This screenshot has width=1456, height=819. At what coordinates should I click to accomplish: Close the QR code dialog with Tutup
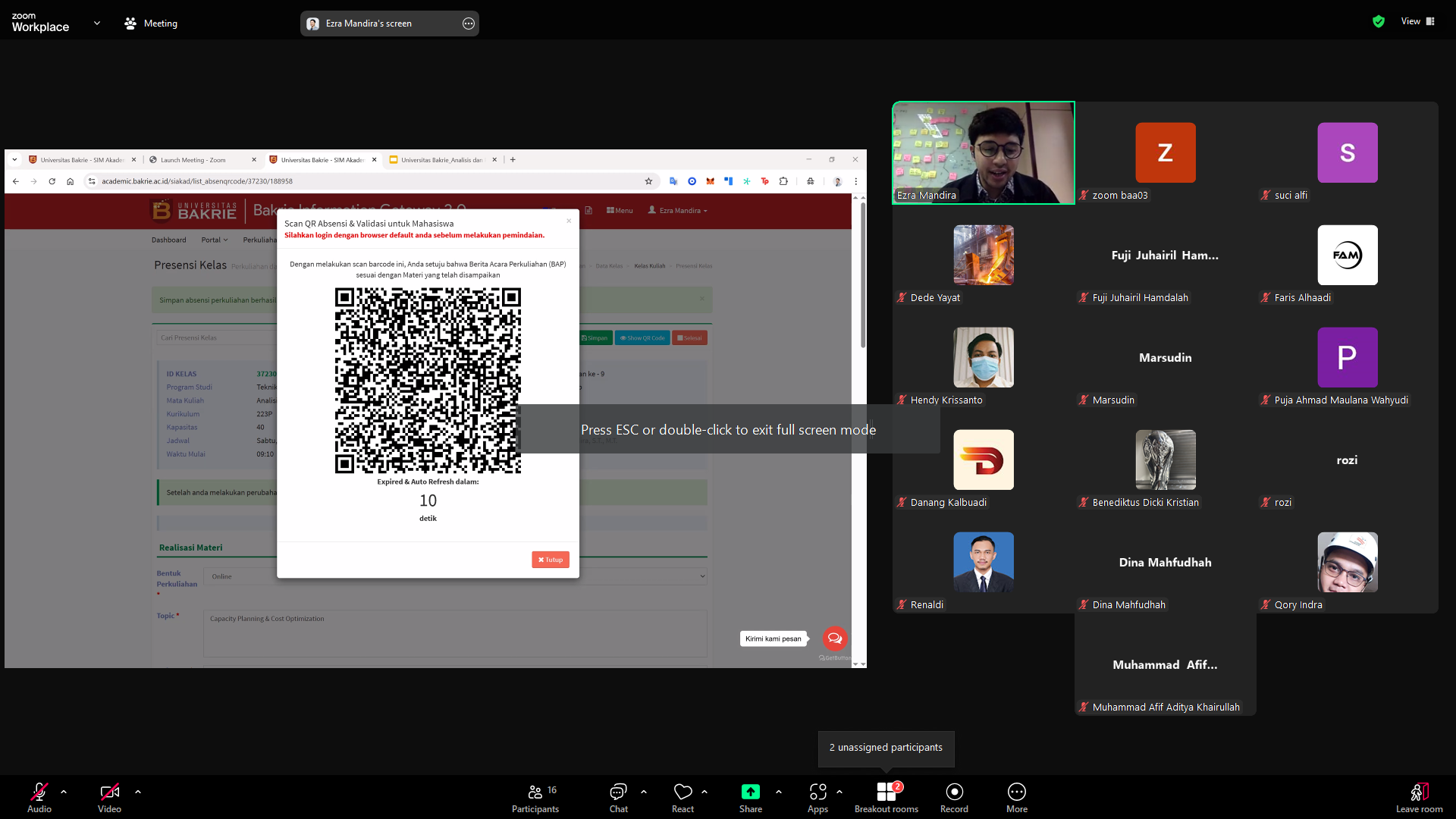coord(551,560)
